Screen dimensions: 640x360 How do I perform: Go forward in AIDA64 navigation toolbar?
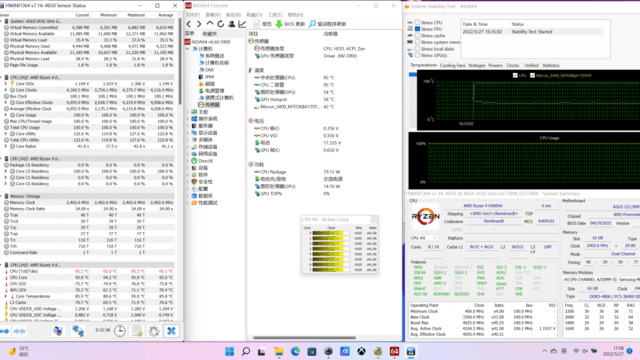pyautogui.click(x=199, y=24)
